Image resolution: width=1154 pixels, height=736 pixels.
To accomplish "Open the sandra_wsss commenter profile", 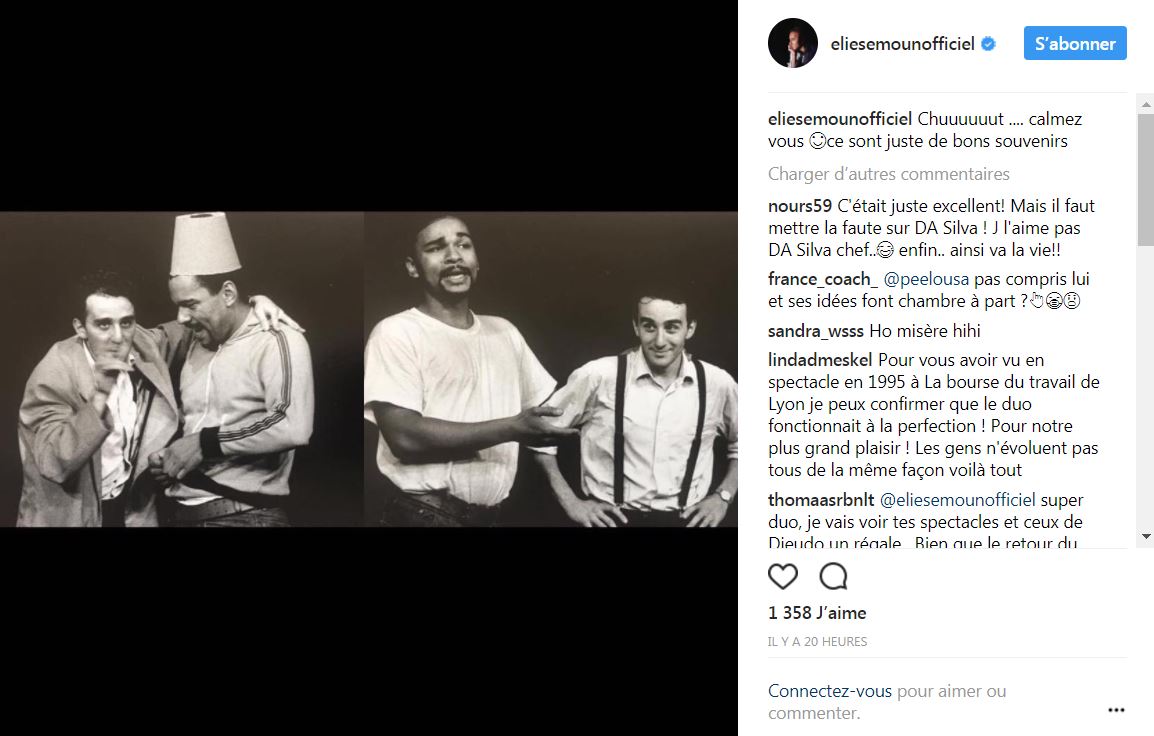I will pos(815,331).
